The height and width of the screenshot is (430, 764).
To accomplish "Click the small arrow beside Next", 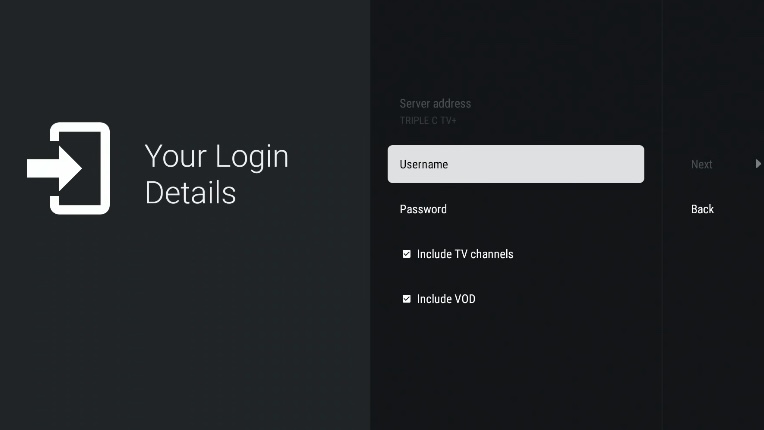I will point(758,164).
